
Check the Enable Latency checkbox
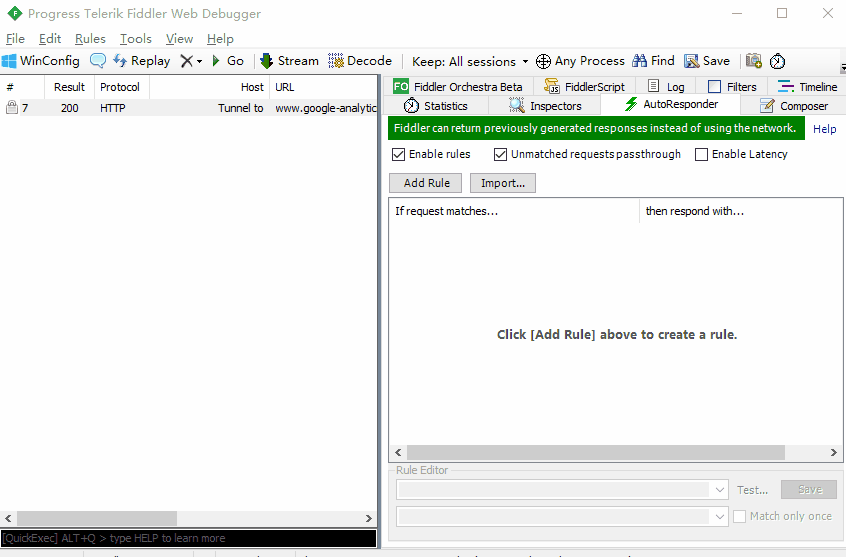tap(701, 154)
